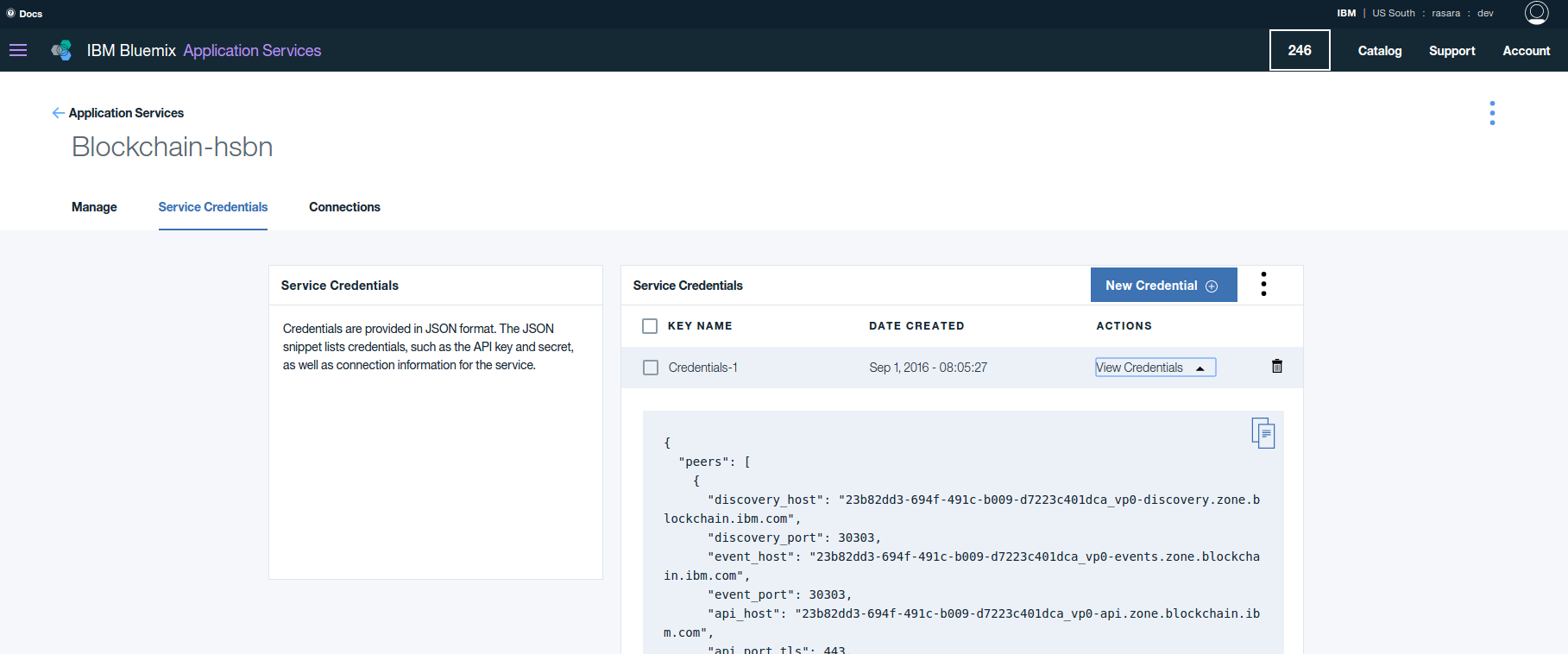Click the IBM account label in top bar
The height and width of the screenshot is (654, 1568).
click(x=1346, y=13)
